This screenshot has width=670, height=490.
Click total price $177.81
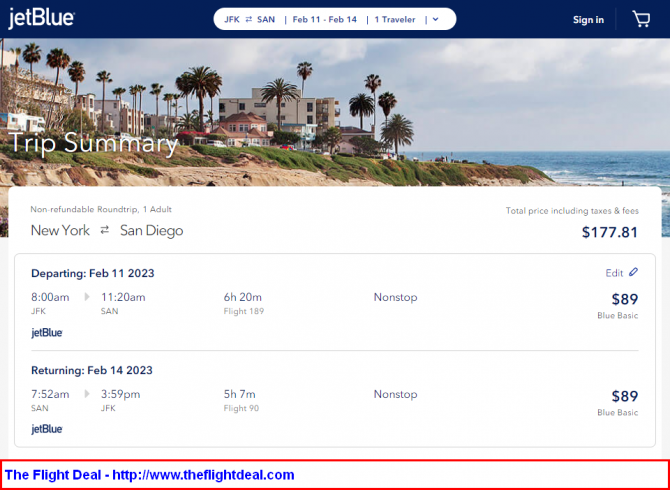pos(609,232)
